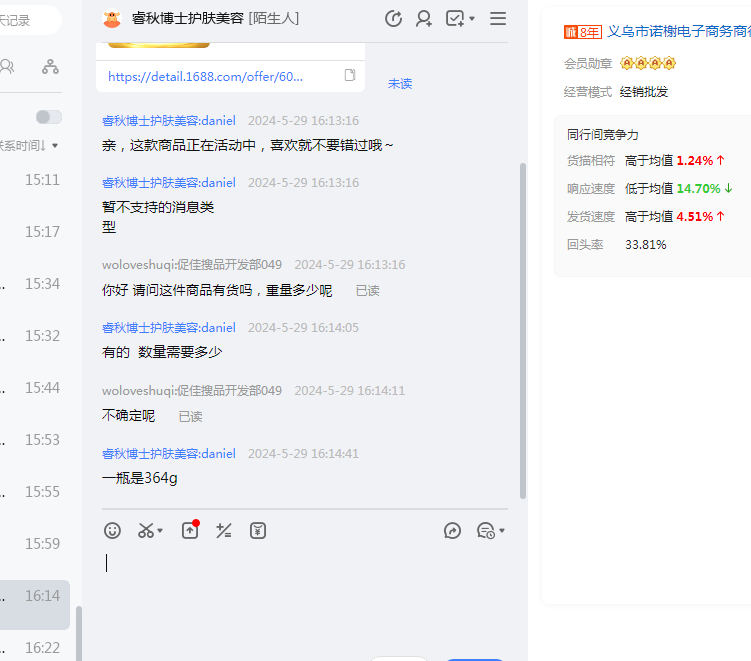The image size is (751, 661).
Task: Expand the add-task checkbox dropdown in header
Action: coord(472,19)
